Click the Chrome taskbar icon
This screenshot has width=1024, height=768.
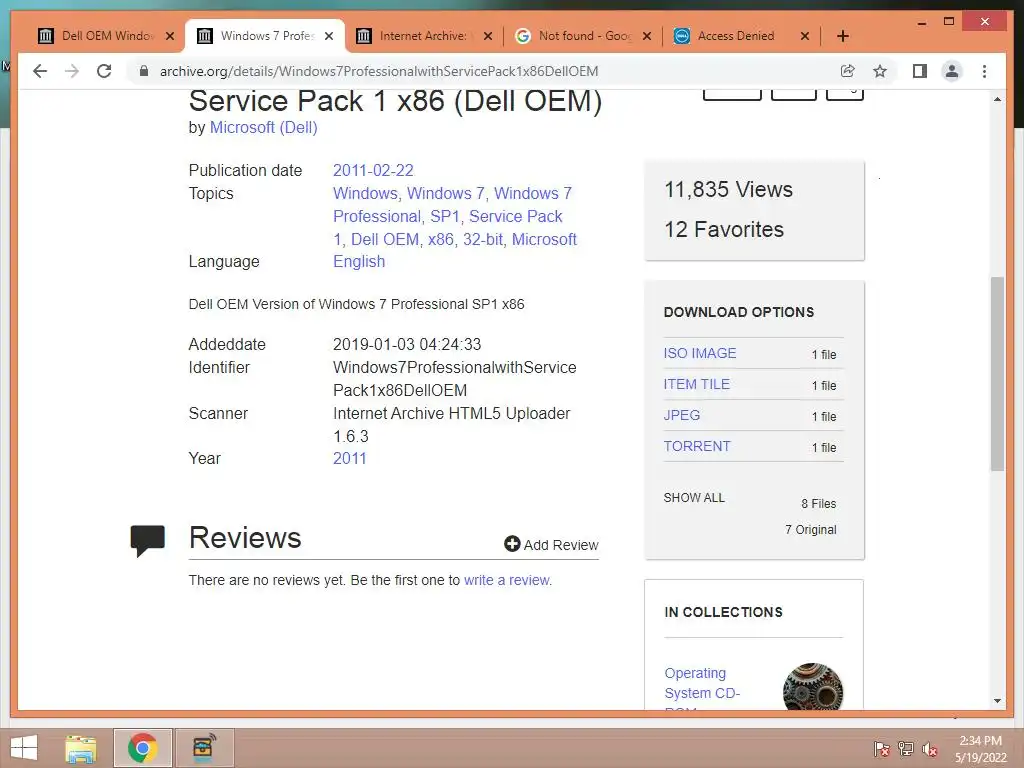click(142, 748)
